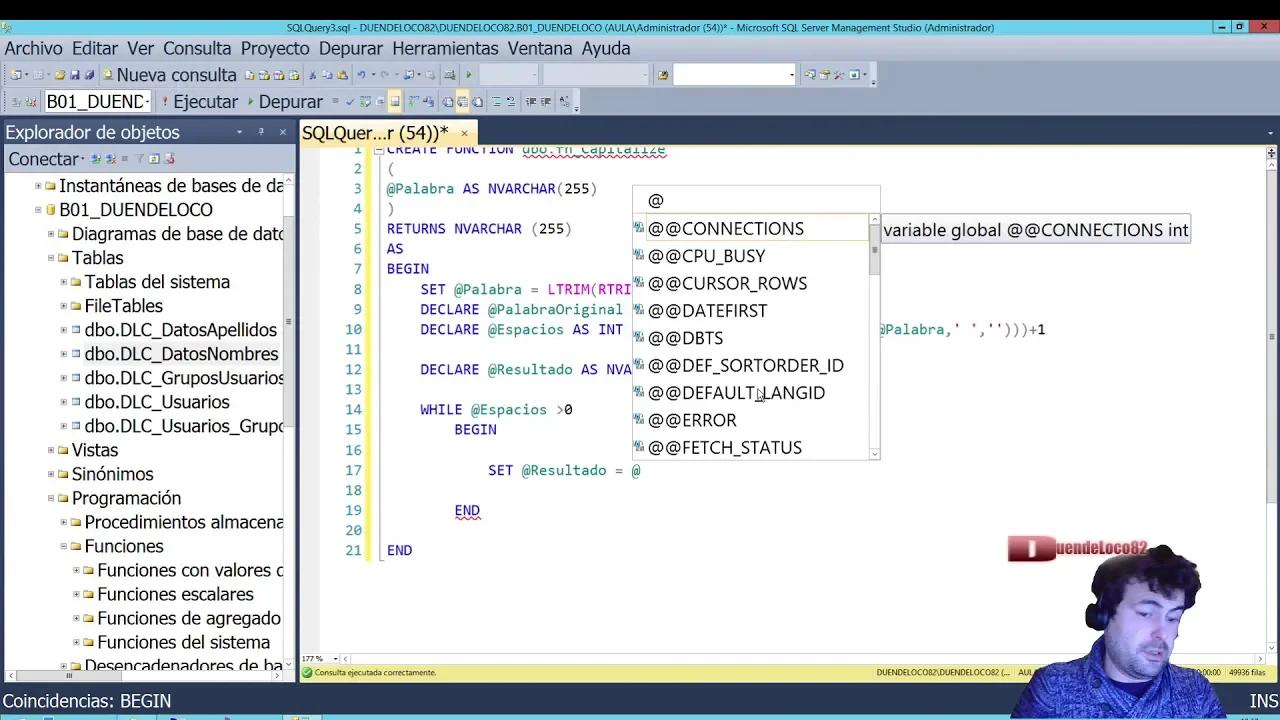Click the increase indent icon

click(545, 101)
